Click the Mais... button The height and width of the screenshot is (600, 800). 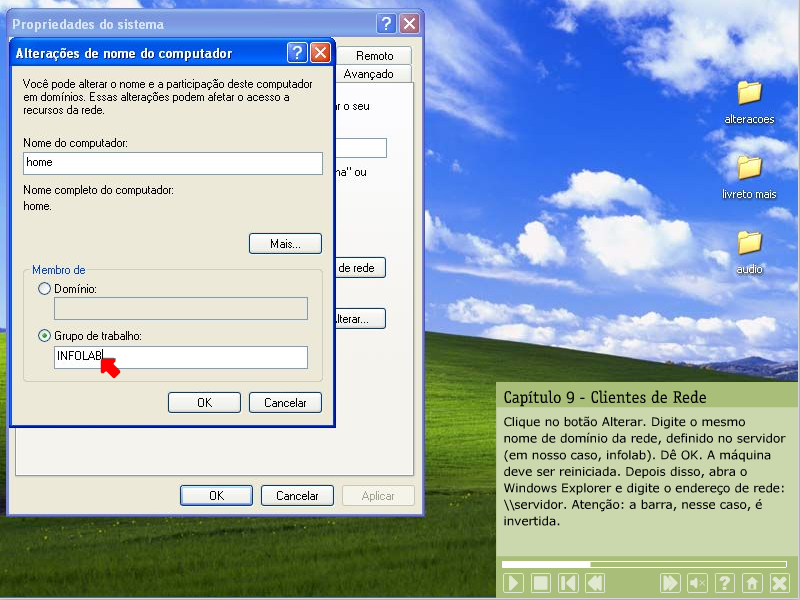tap(285, 243)
